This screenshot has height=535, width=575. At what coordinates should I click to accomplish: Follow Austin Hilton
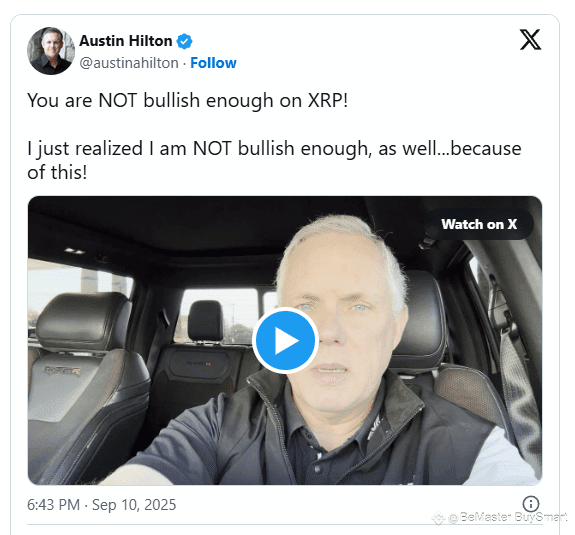[213, 63]
